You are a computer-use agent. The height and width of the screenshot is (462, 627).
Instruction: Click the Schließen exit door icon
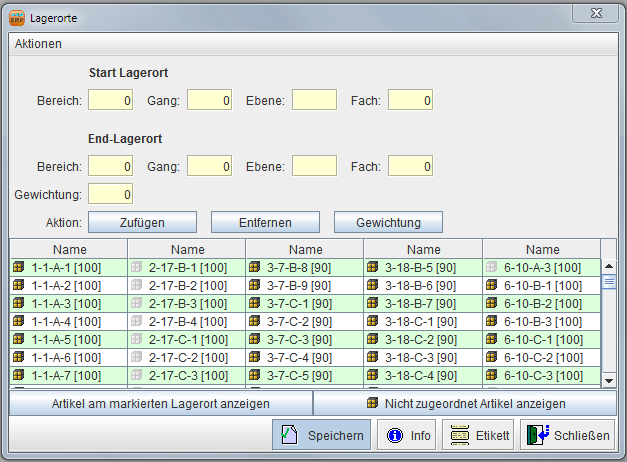pyautogui.click(x=539, y=436)
